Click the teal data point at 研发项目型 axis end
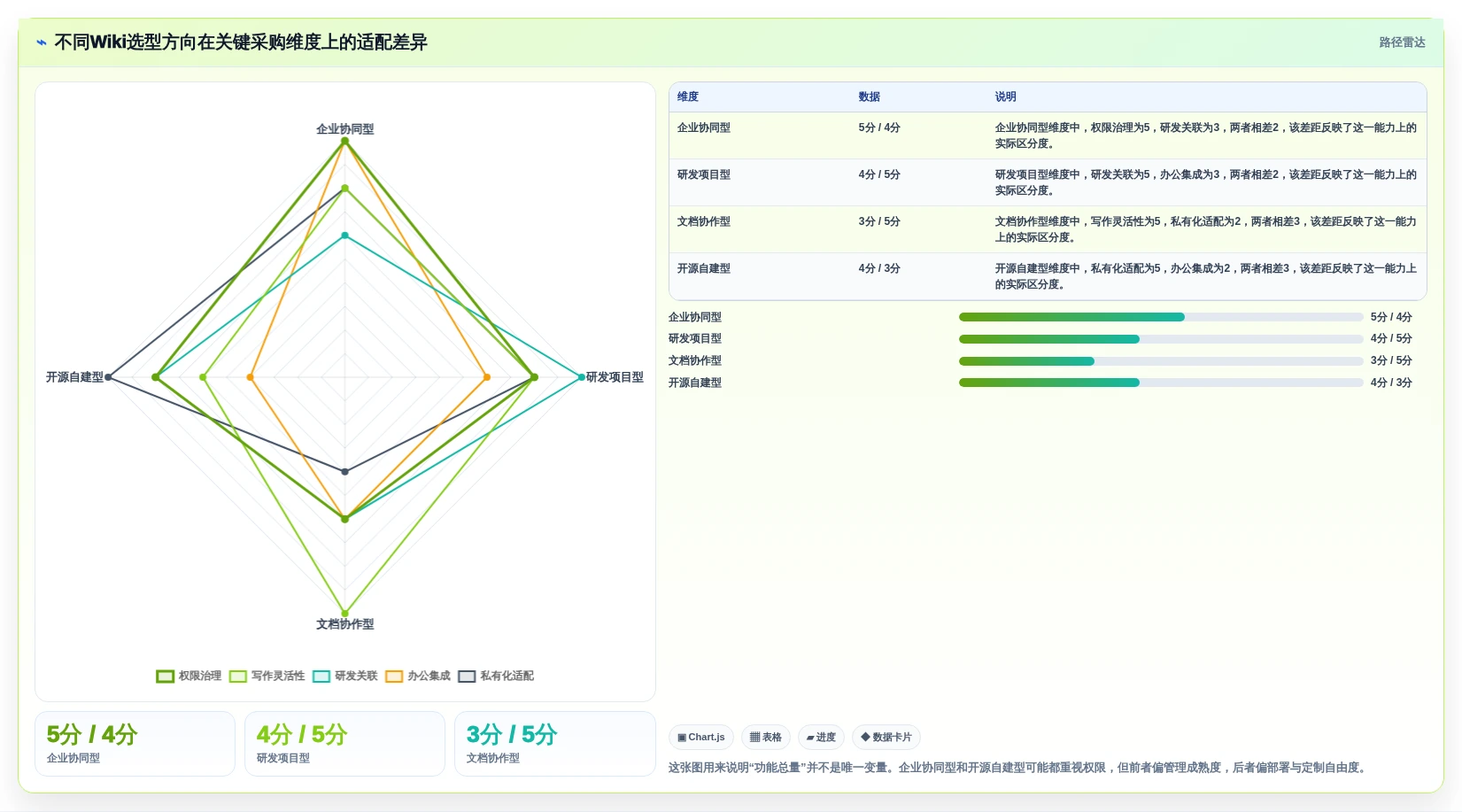This screenshot has height=812, width=1462. (x=582, y=377)
